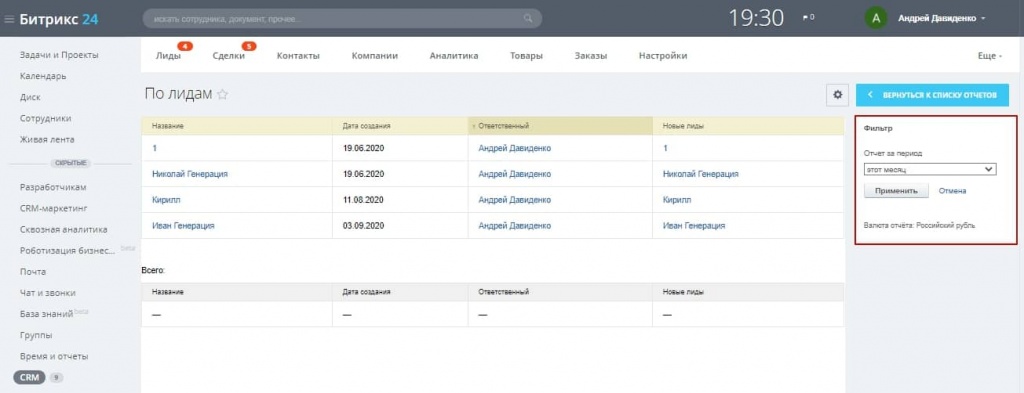Click Вернуться к списку отчетов button
Image resolution: width=1024 pixels, height=393 pixels.
coord(932,95)
